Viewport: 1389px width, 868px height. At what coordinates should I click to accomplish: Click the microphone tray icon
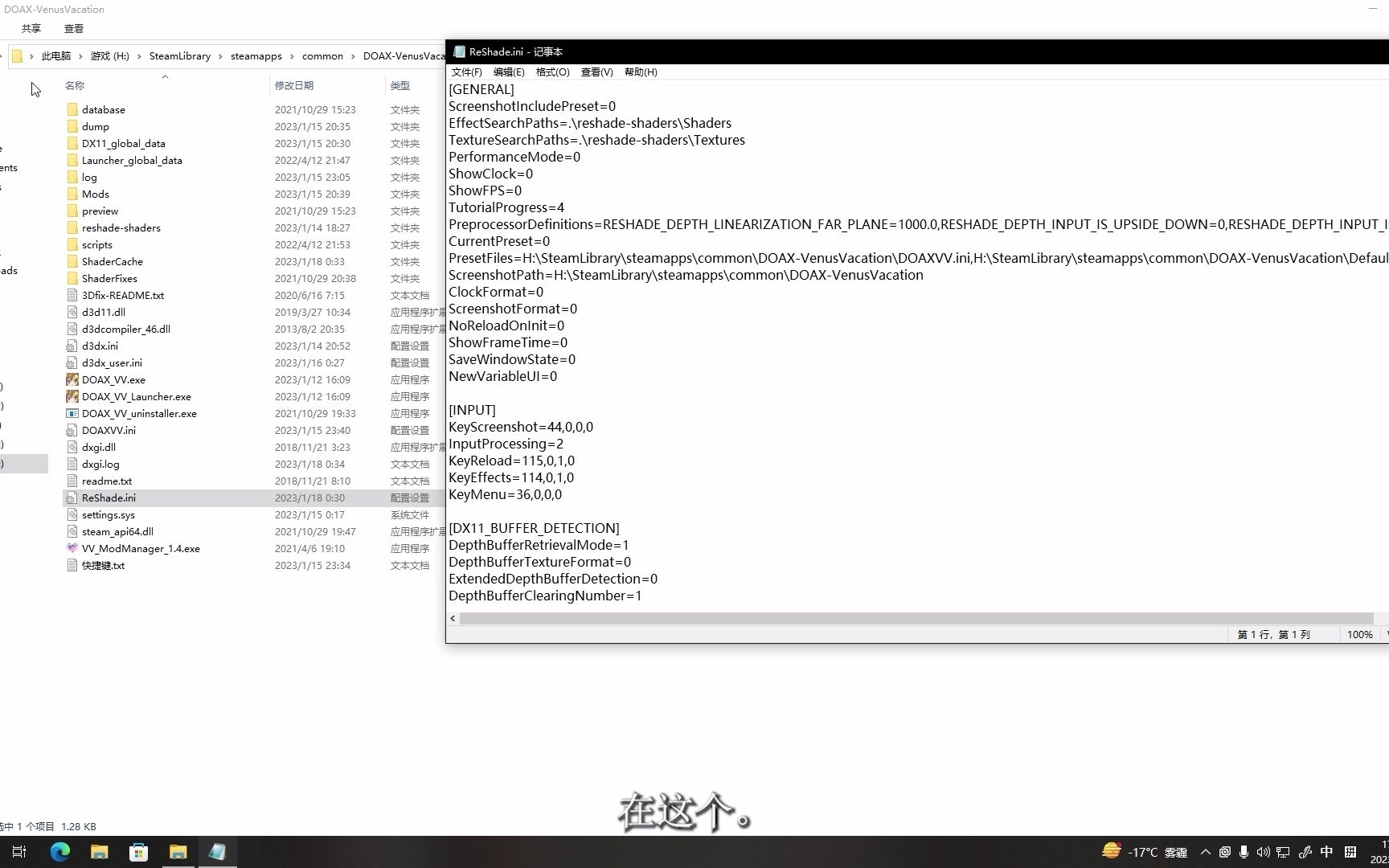(1244, 852)
